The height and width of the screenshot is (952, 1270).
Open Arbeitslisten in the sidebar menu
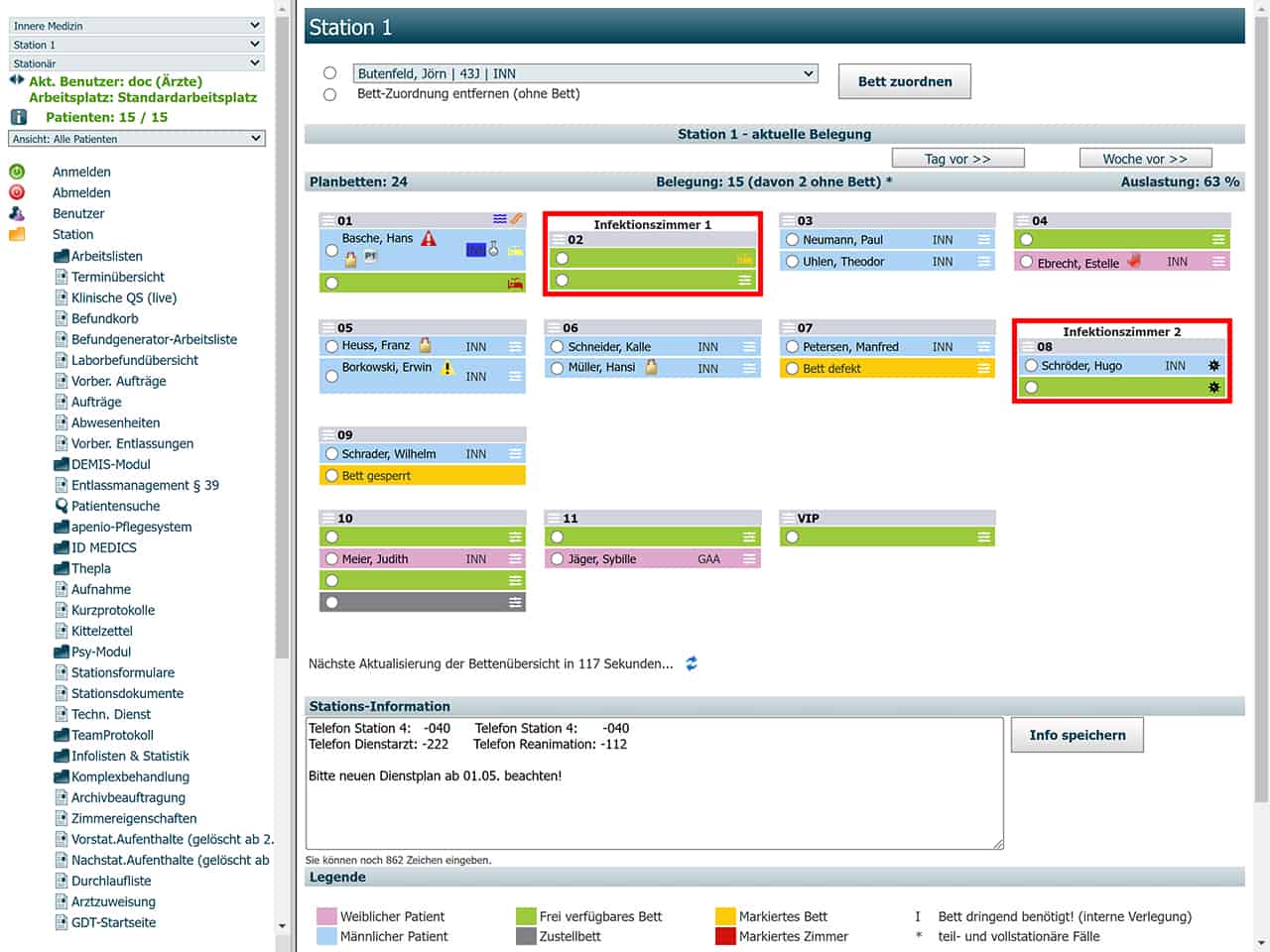coord(106,256)
